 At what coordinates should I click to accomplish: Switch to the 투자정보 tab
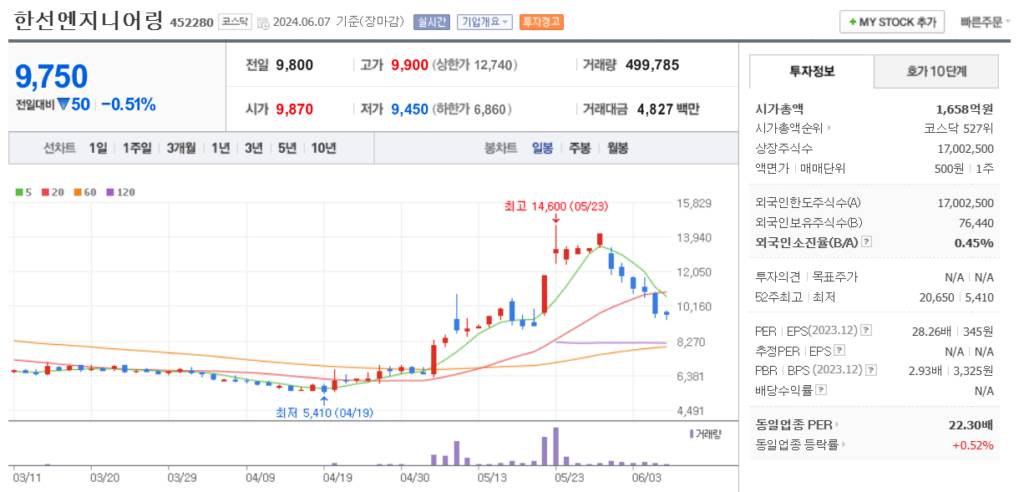(x=812, y=71)
